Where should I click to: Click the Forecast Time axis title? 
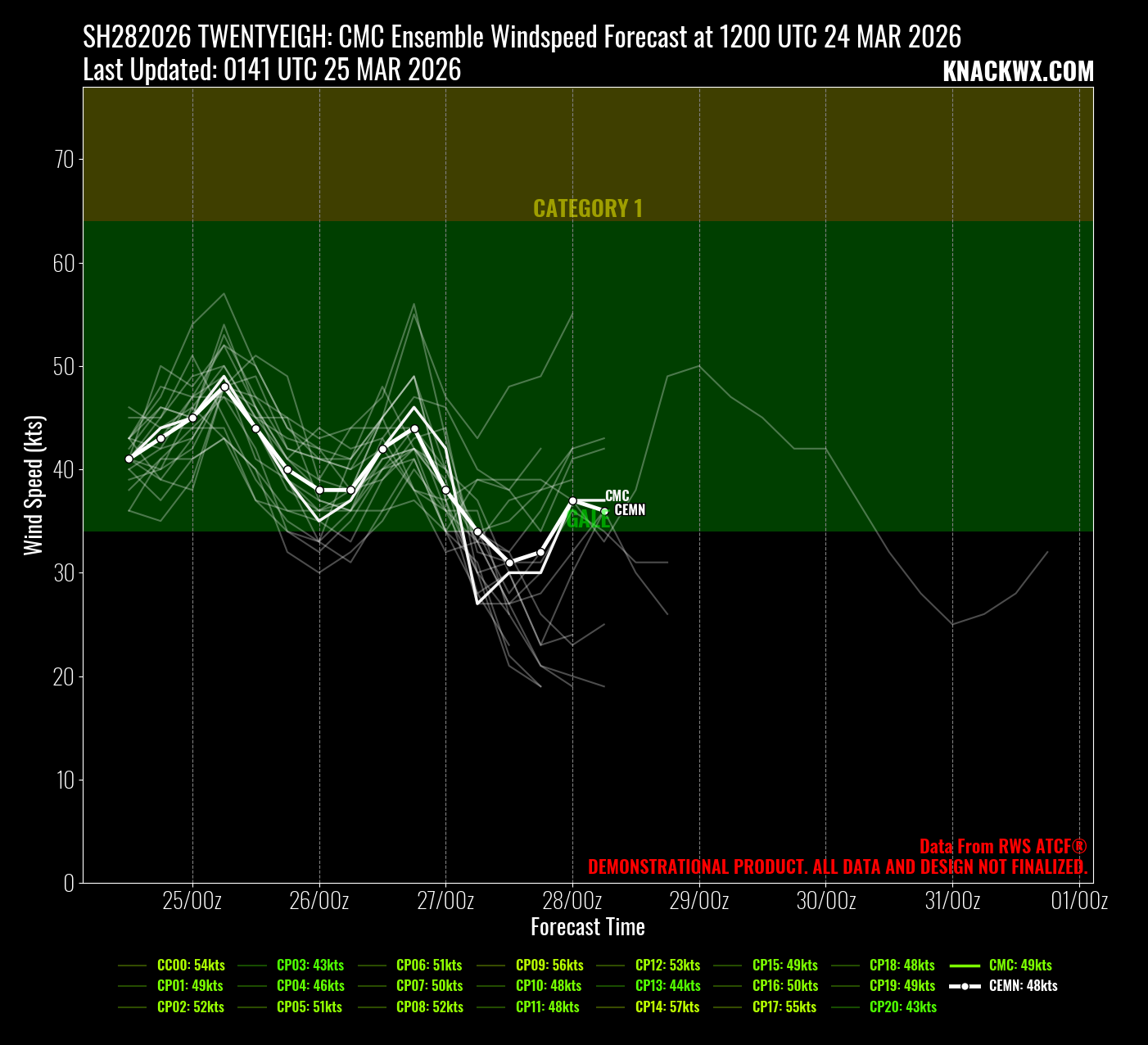588,927
